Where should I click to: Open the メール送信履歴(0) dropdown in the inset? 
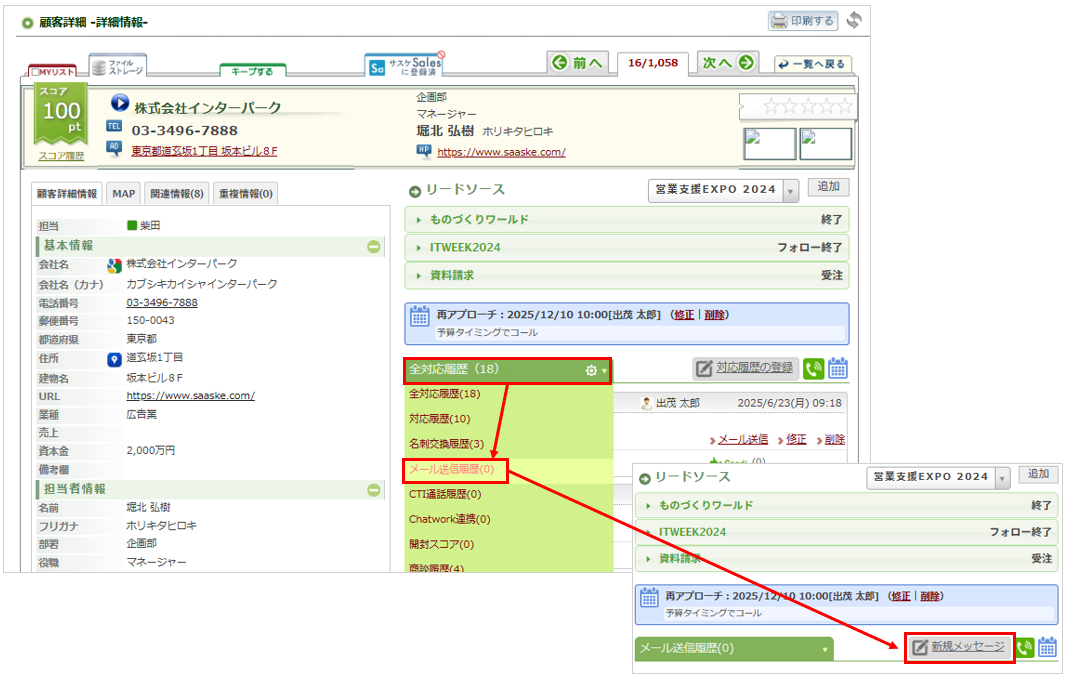pyautogui.click(x=734, y=649)
